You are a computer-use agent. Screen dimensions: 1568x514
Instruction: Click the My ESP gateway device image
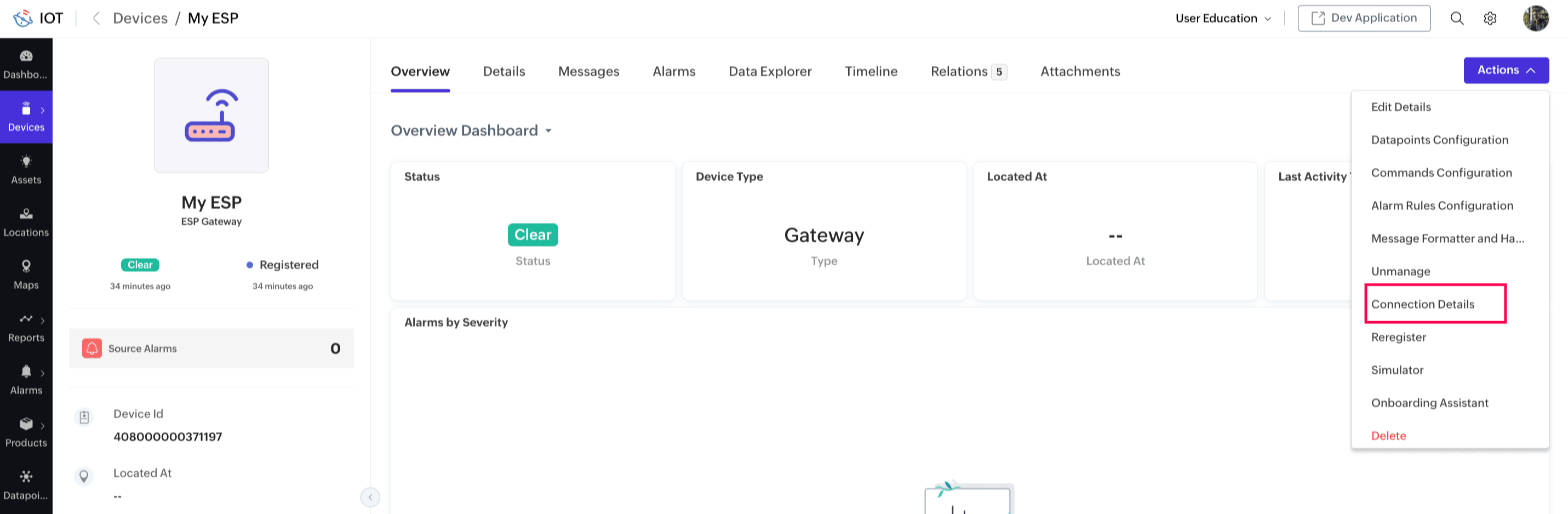[x=211, y=115]
